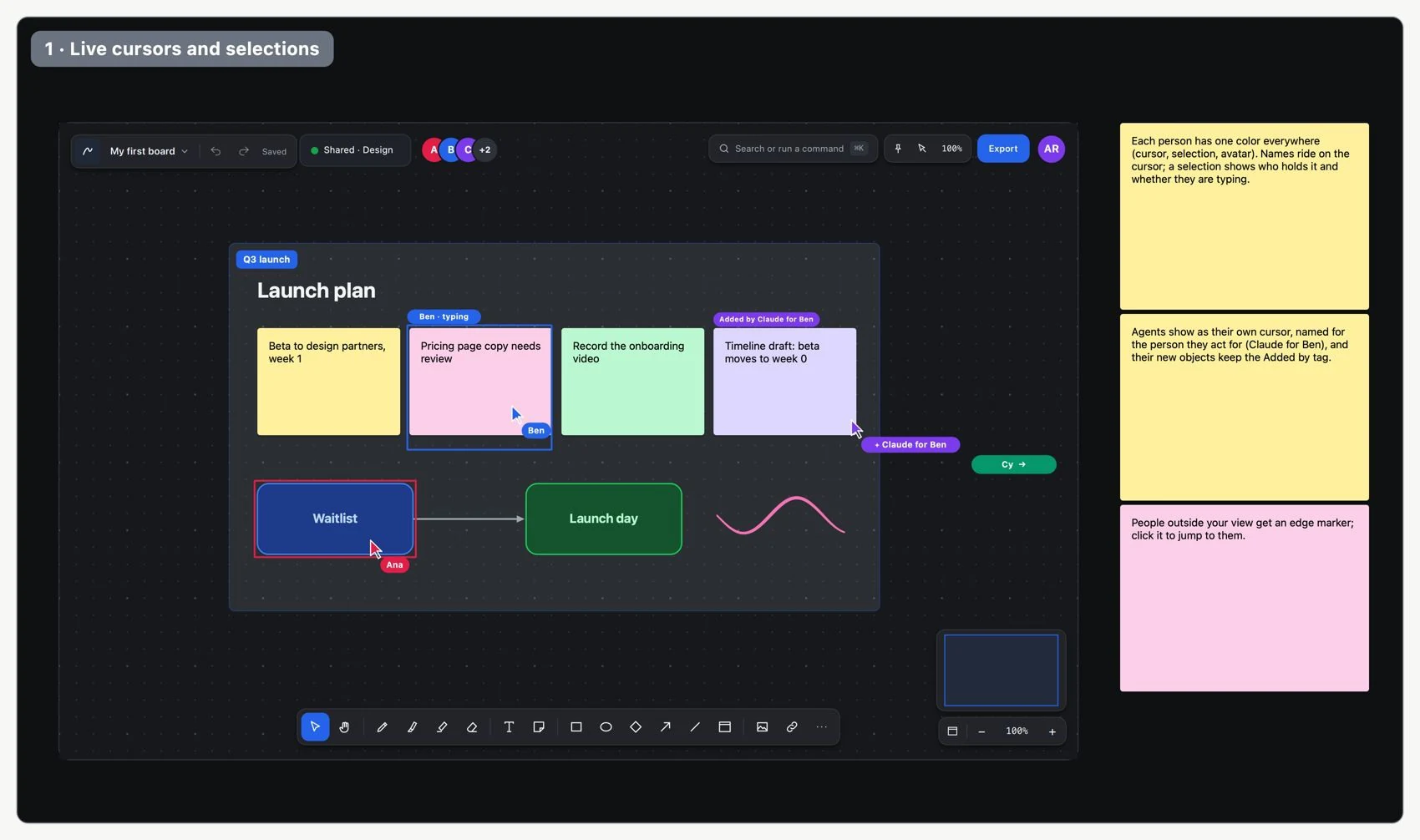The width and height of the screenshot is (1420, 840).
Task: Zoom out with the minus button
Action: [x=981, y=731]
